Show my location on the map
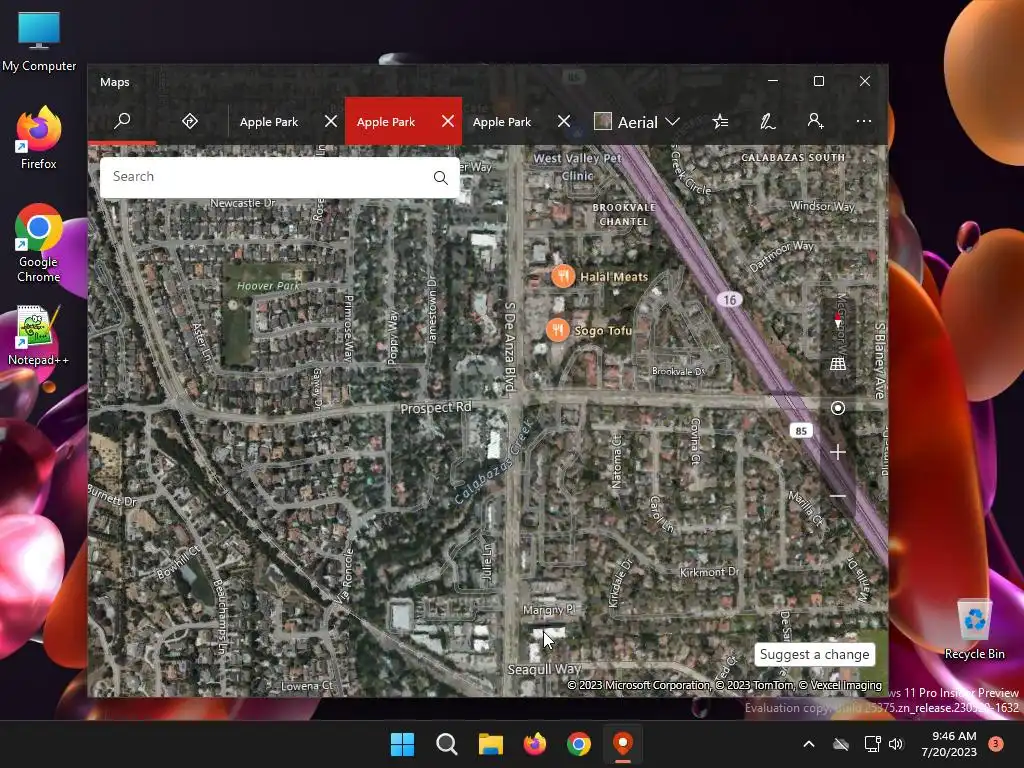This screenshot has height=768, width=1024. coord(838,408)
